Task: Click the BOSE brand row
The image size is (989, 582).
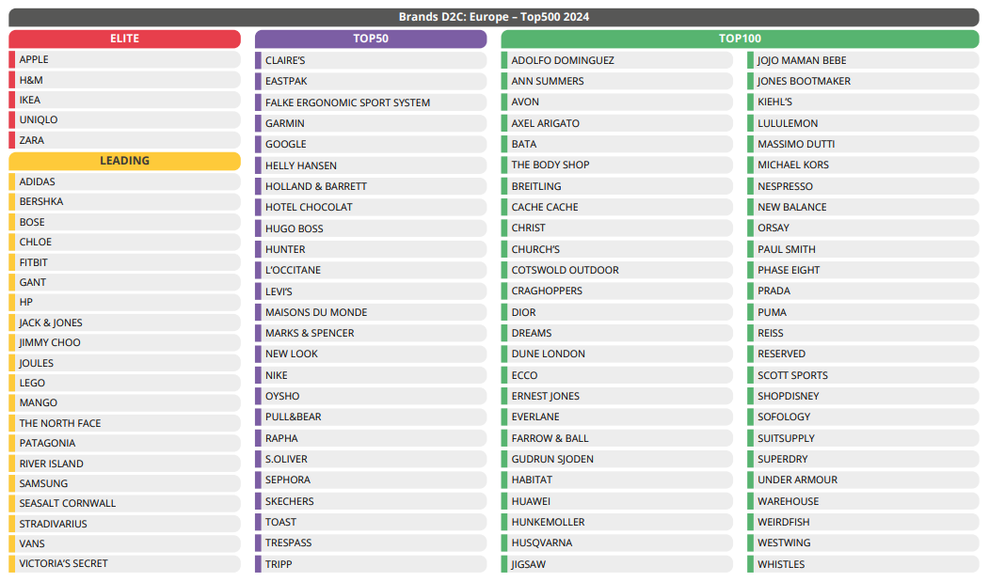Action: [124, 222]
